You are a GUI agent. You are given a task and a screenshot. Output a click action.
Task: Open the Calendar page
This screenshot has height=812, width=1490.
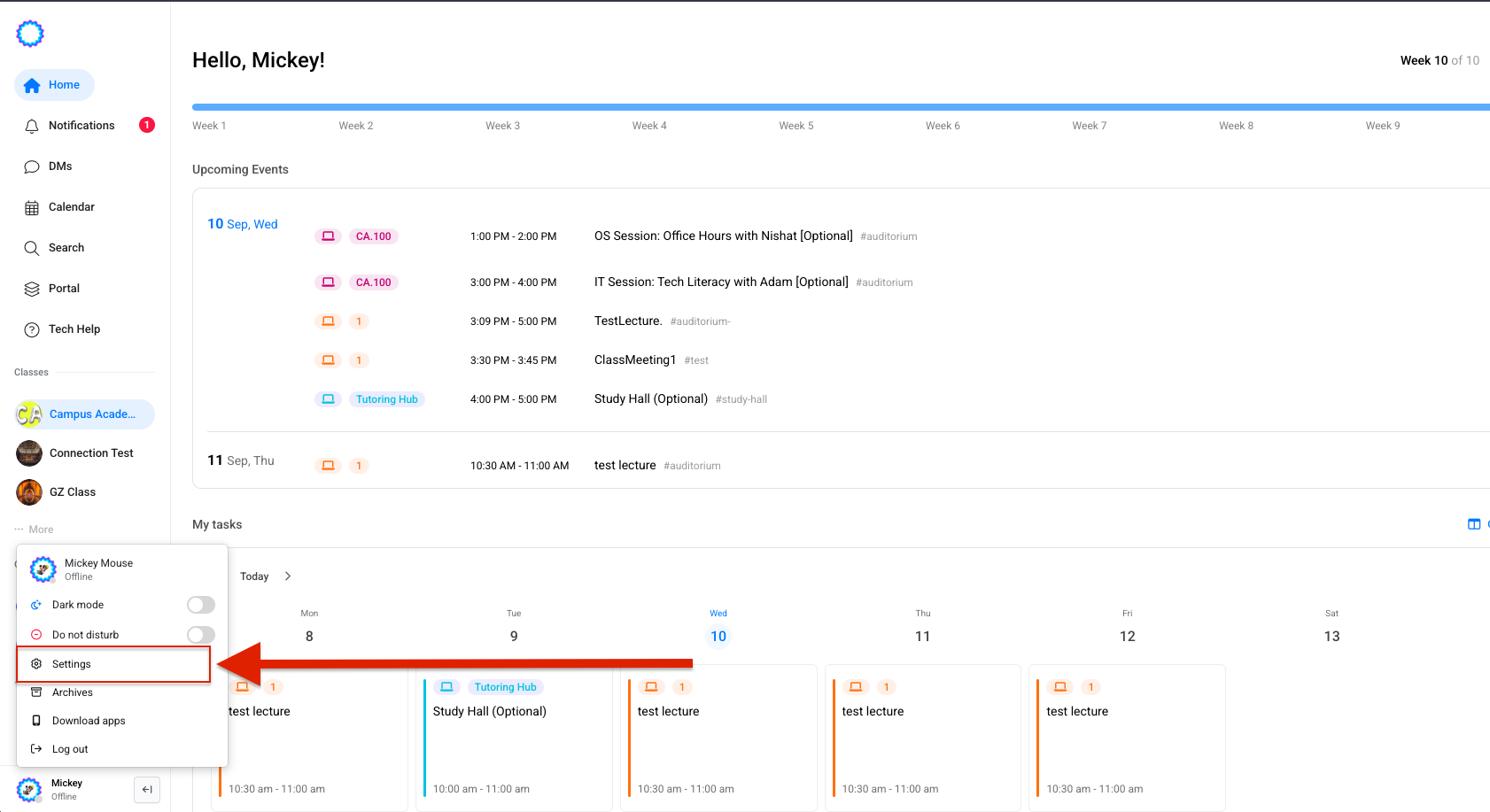pyautogui.click(x=71, y=207)
